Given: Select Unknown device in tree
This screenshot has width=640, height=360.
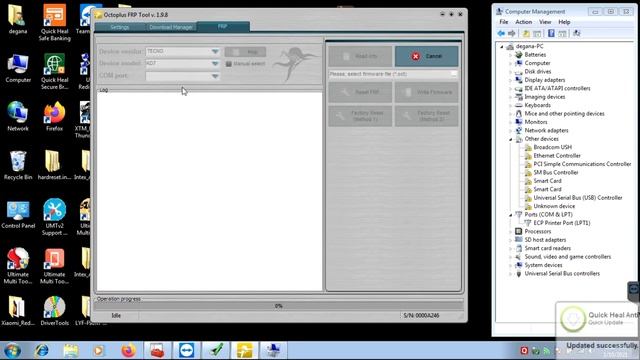Looking at the screenshot, I should 554,206.
